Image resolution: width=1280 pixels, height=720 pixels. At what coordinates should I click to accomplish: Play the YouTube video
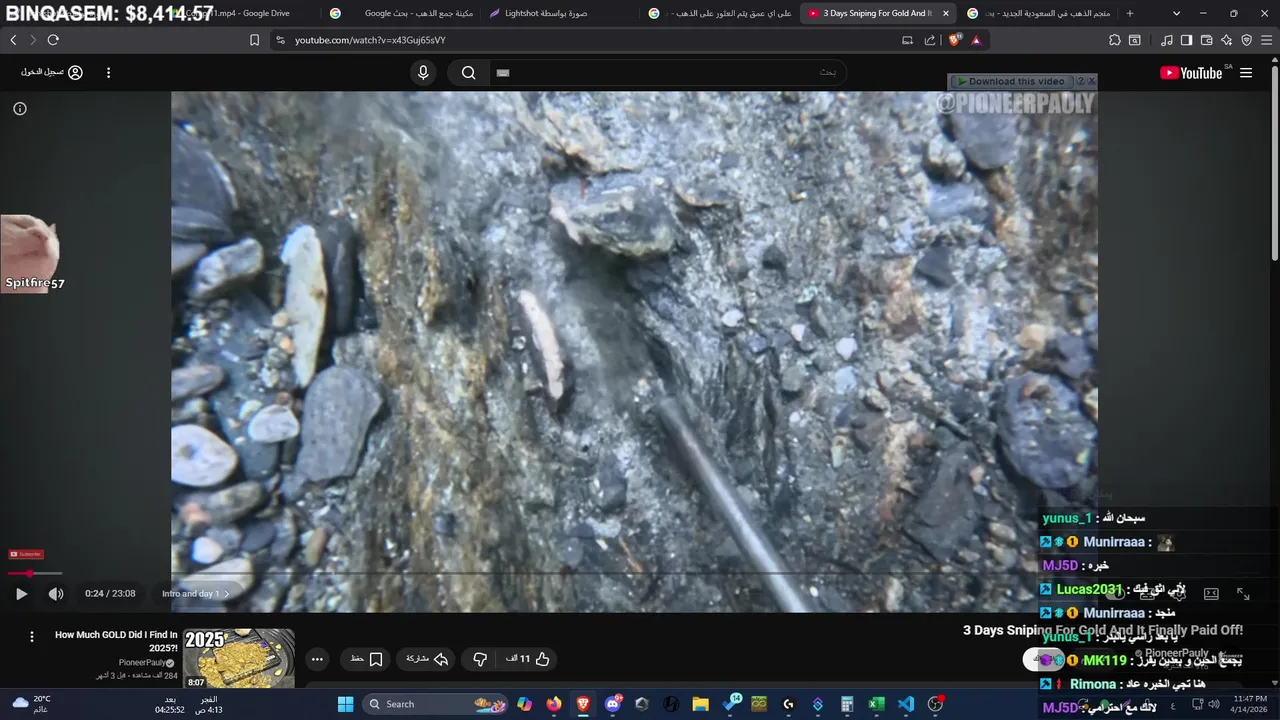21,594
